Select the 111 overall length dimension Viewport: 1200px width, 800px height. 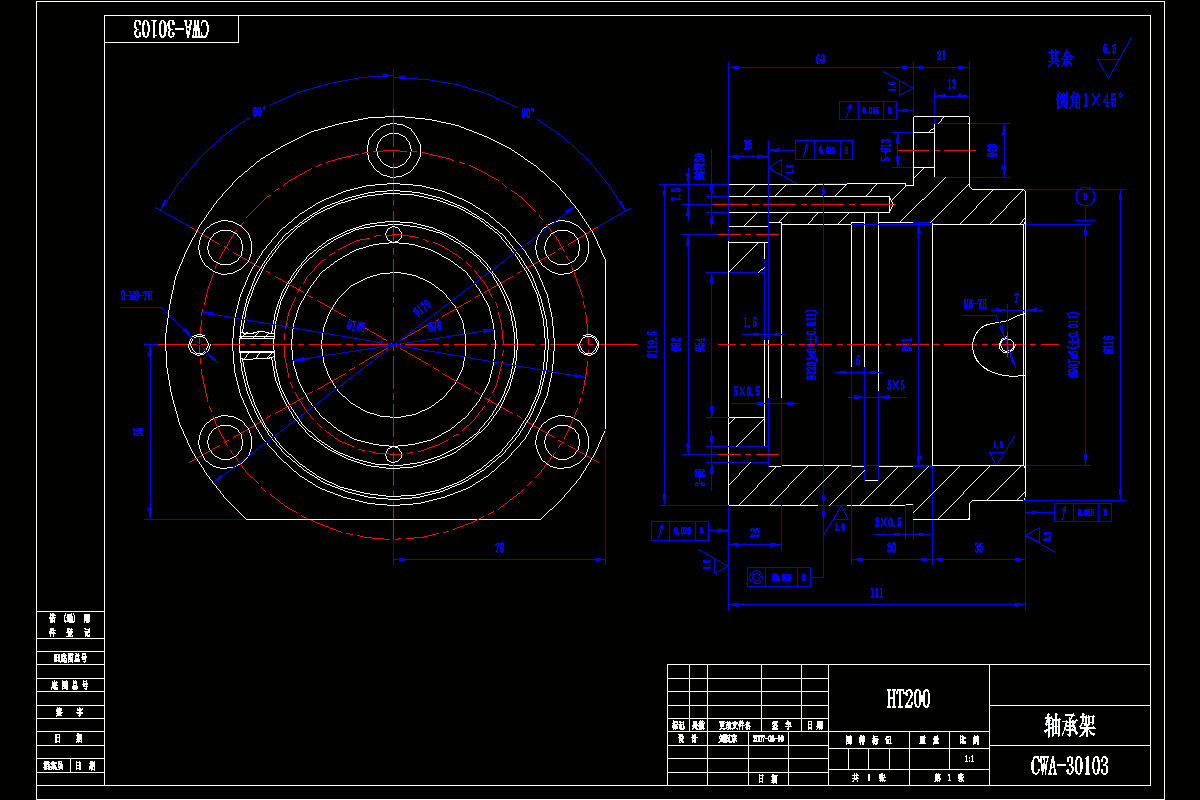click(877, 594)
